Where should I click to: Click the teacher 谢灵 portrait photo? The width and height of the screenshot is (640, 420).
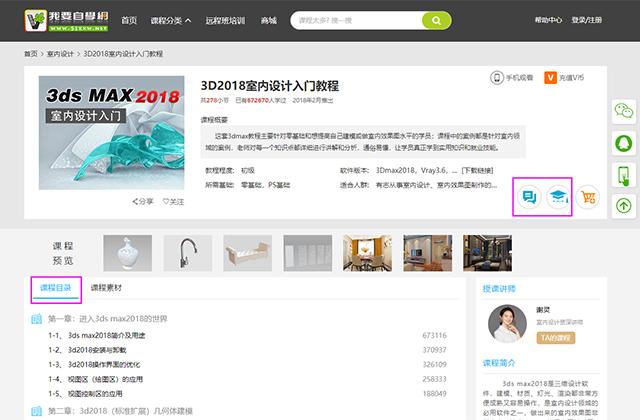(x=507, y=324)
